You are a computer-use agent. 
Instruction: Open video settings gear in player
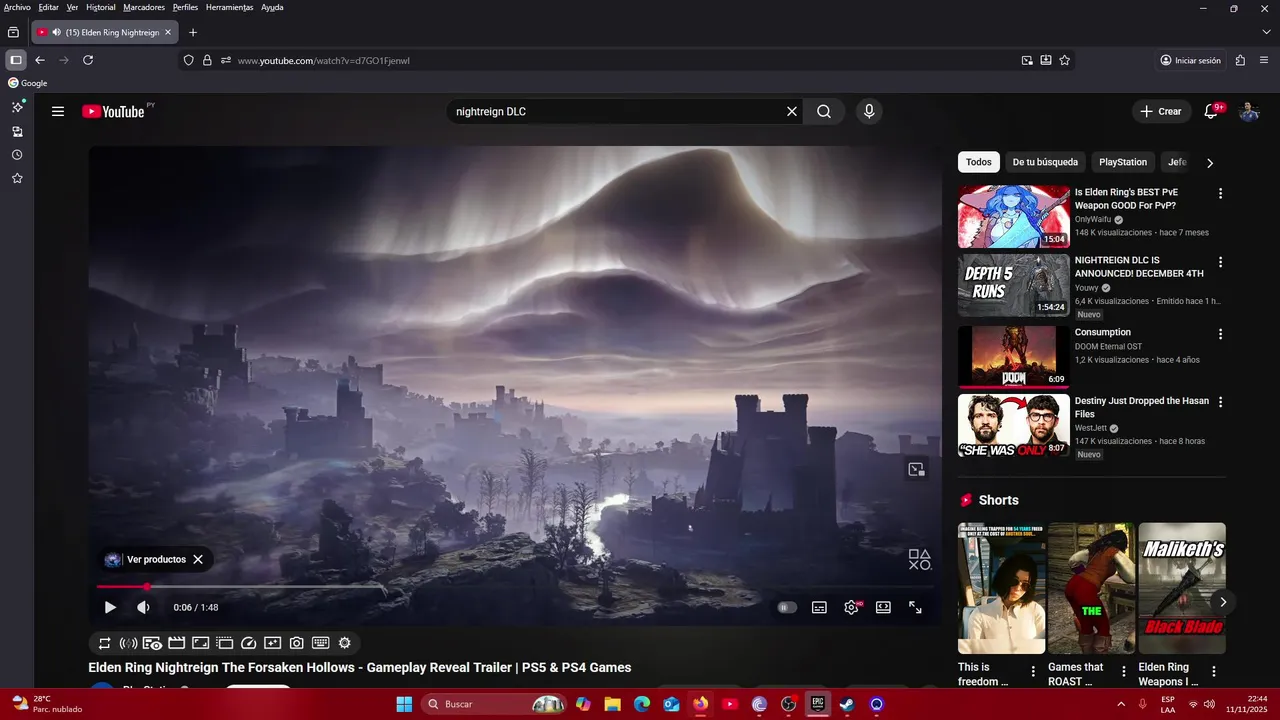pyautogui.click(x=851, y=607)
